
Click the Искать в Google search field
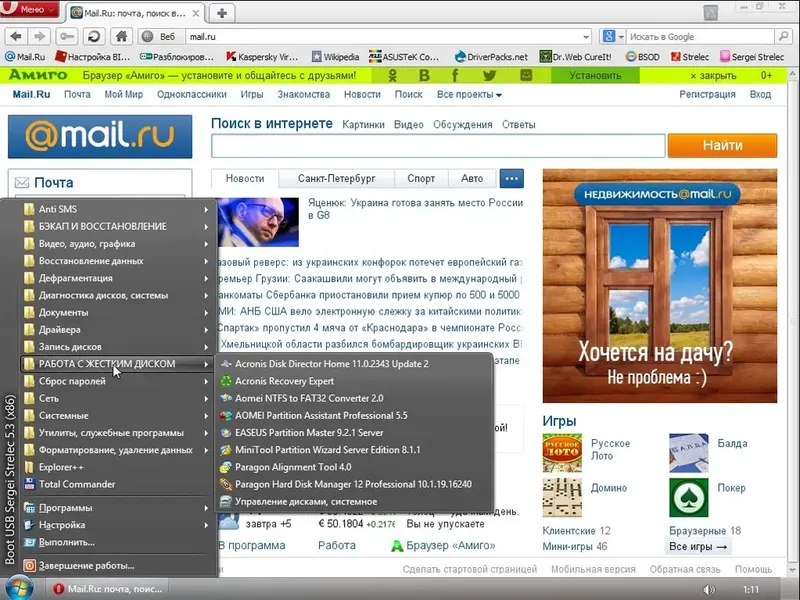tap(701, 36)
